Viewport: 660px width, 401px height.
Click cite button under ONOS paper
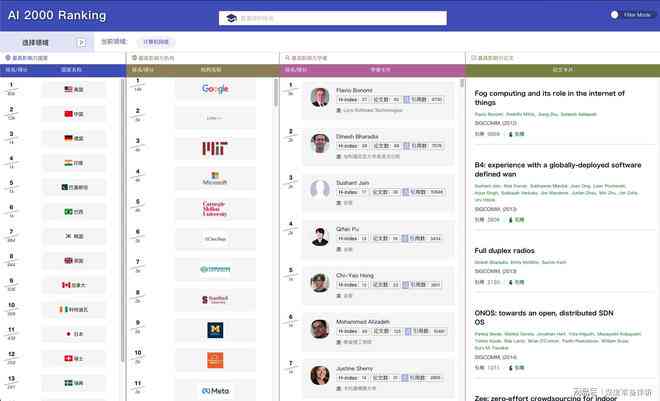coord(516,367)
